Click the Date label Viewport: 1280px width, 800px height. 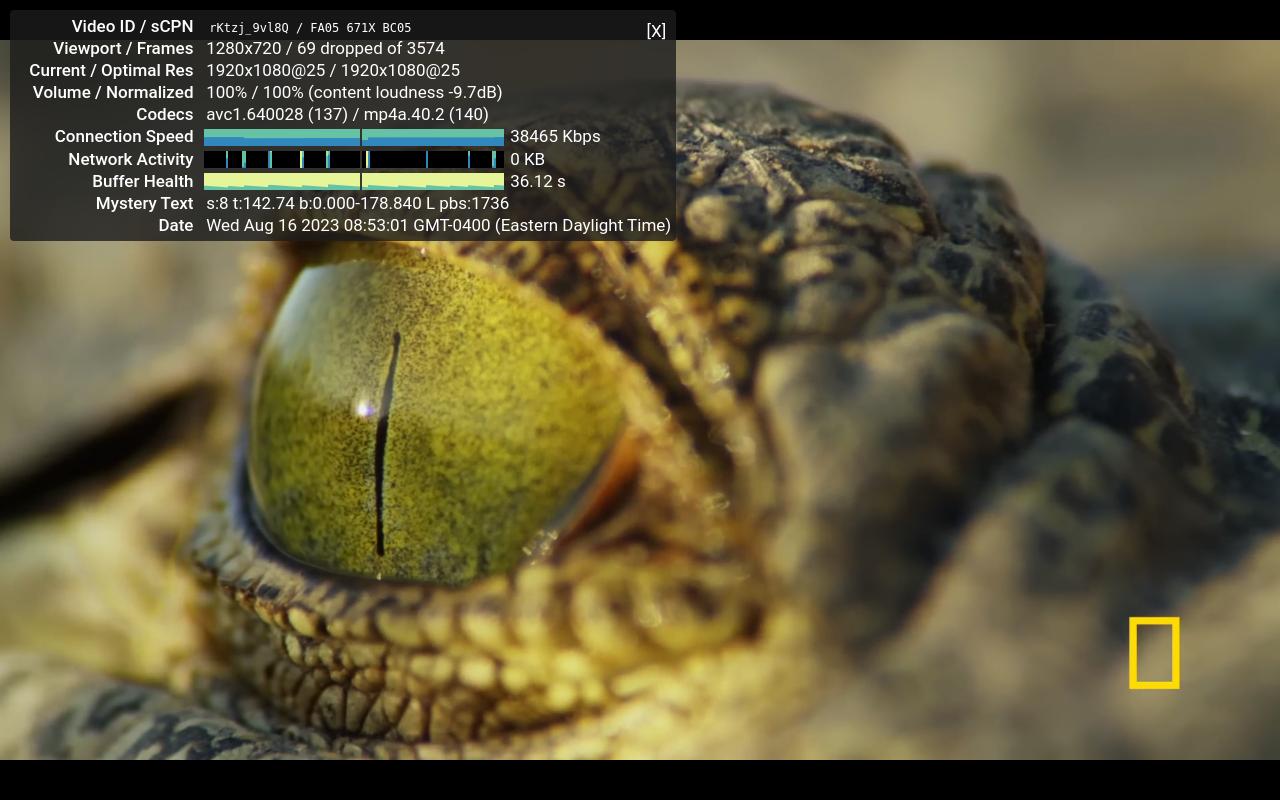tap(176, 225)
